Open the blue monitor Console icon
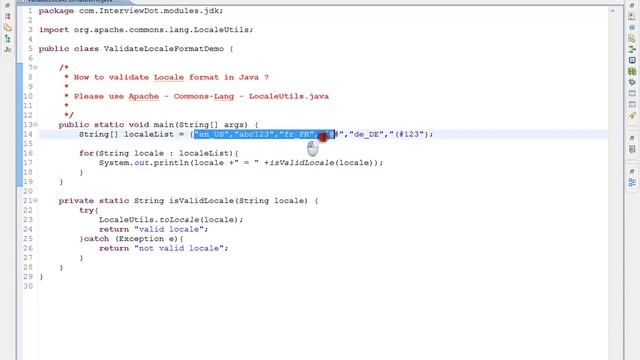This screenshot has height=360, width=640. (632, 60)
